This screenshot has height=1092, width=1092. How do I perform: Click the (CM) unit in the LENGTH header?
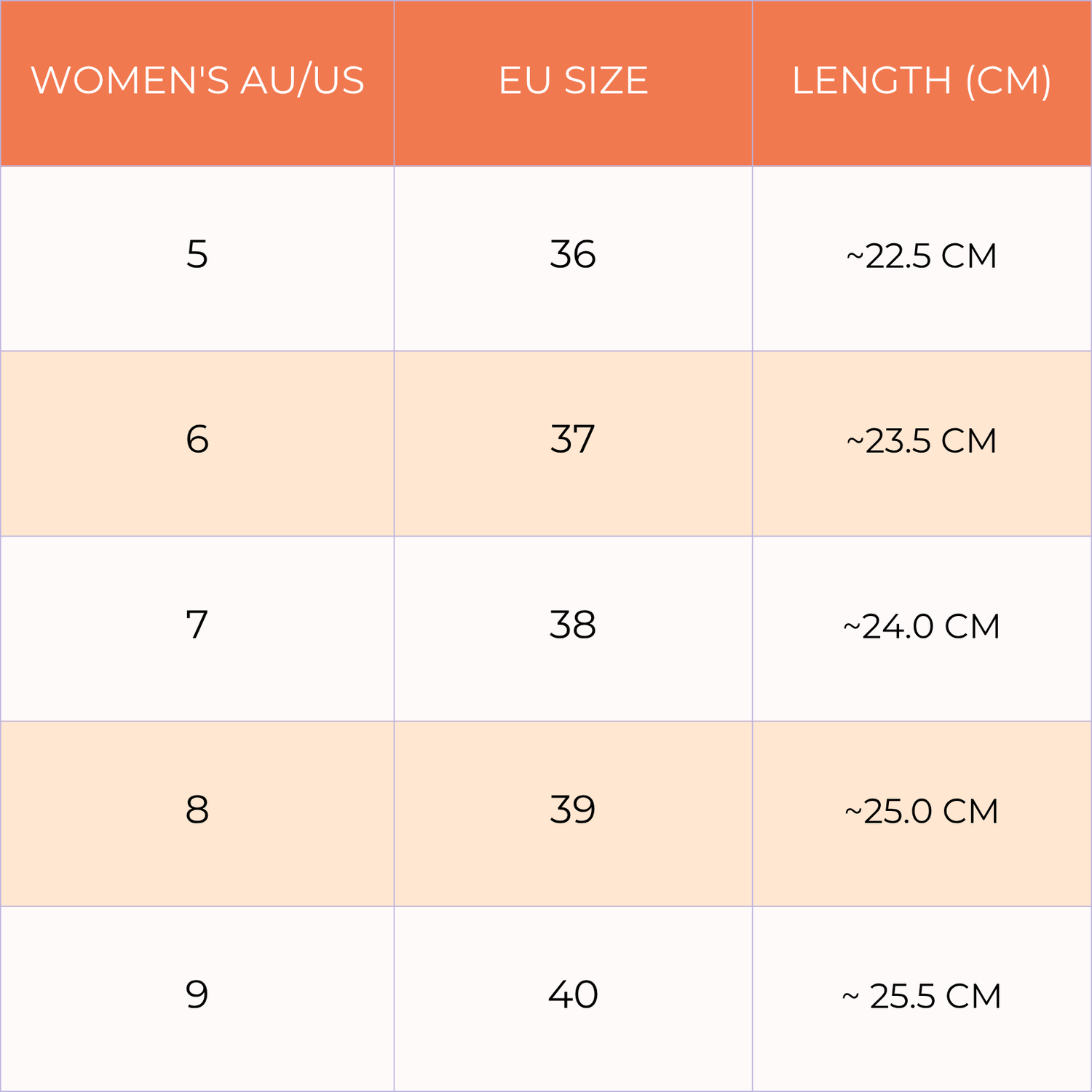pyautogui.click(x=1008, y=80)
